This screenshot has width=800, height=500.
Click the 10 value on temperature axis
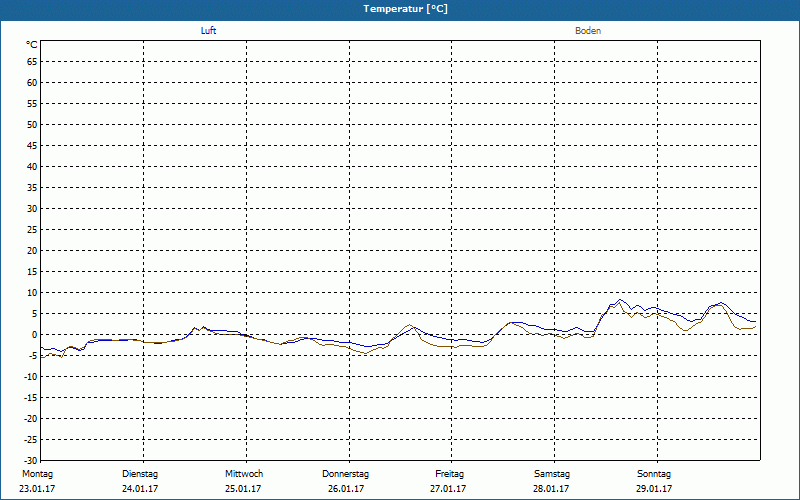[x=32, y=293]
